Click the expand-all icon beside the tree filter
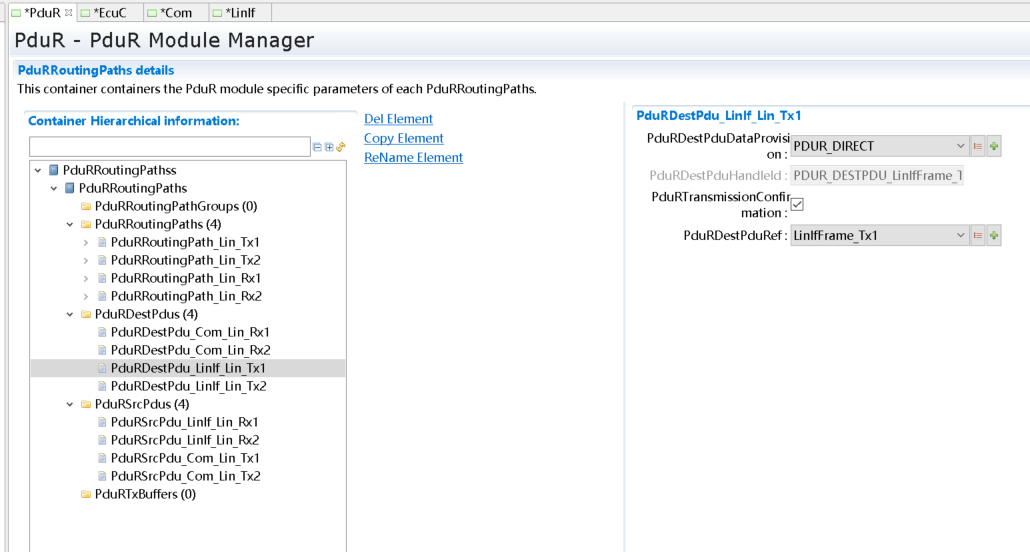The width and height of the screenshot is (1030, 552). point(329,147)
